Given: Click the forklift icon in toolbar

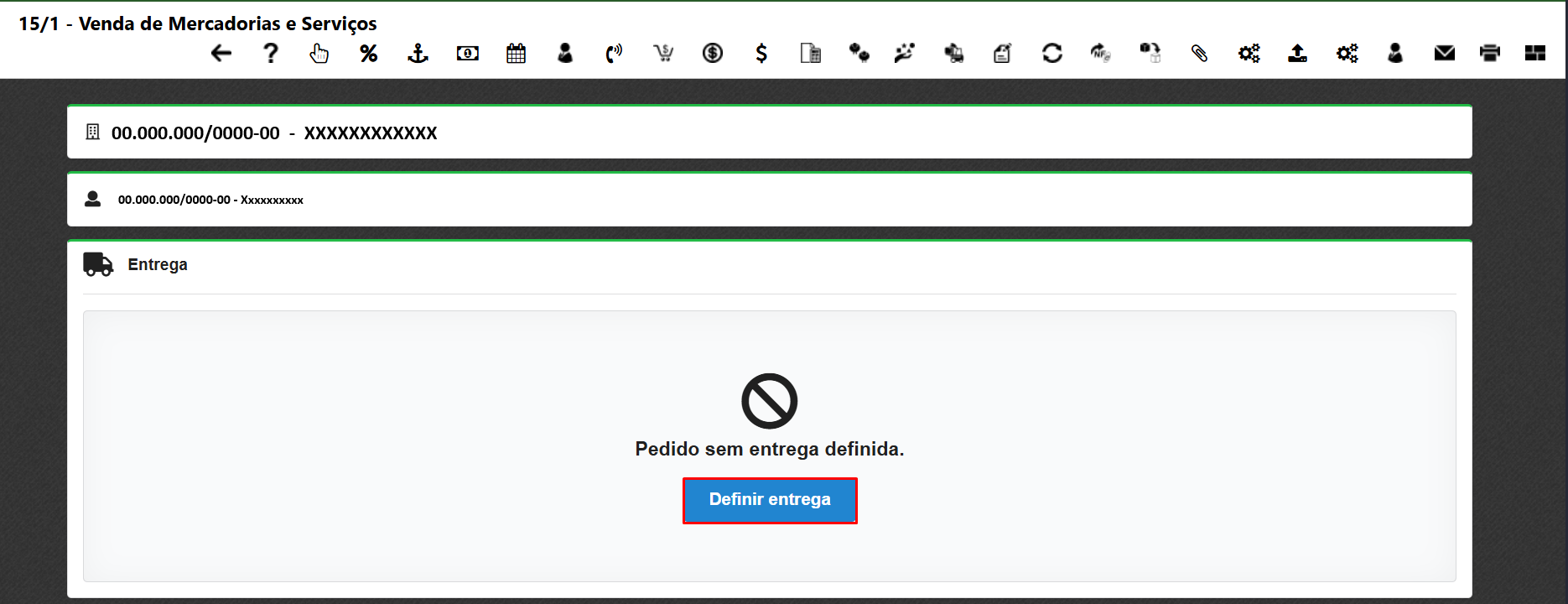Looking at the screenshot, I should click(953, 54).
